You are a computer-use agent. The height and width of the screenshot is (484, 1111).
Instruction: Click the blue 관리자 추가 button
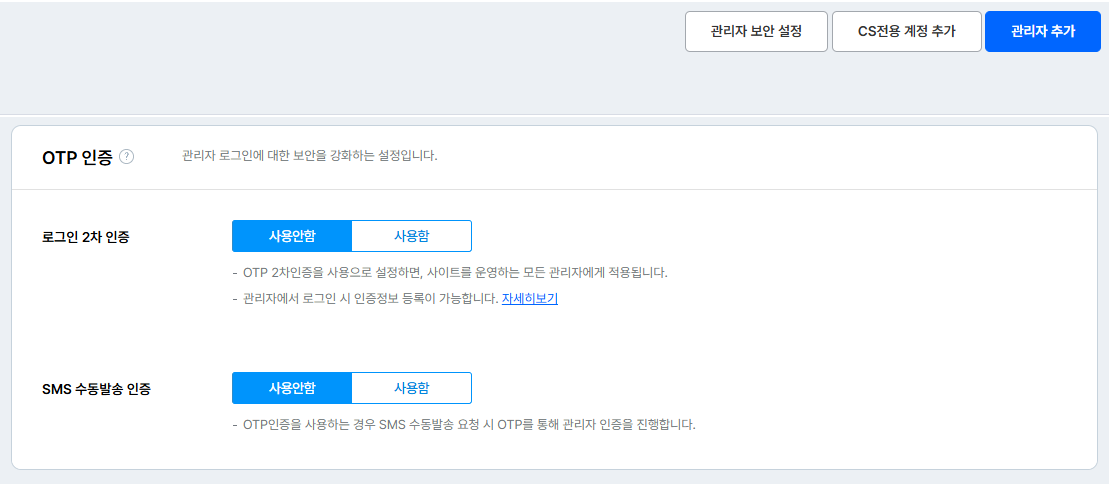point(1042,31)
